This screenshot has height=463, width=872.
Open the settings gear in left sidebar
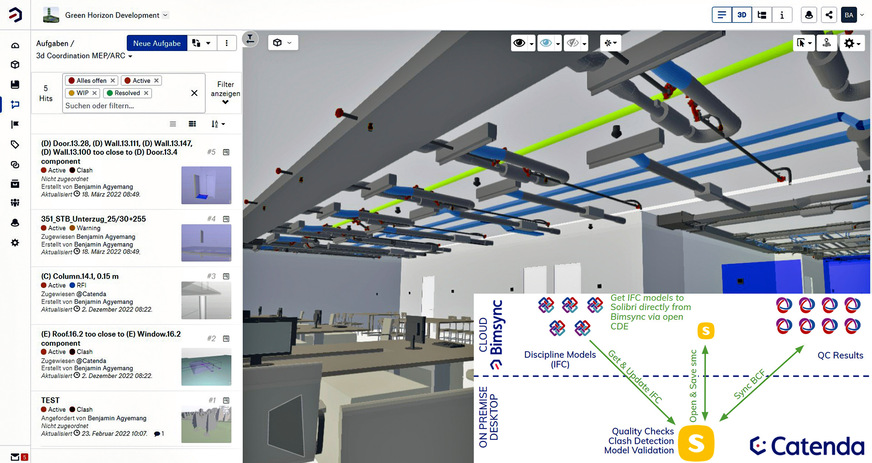click(15, 243)
